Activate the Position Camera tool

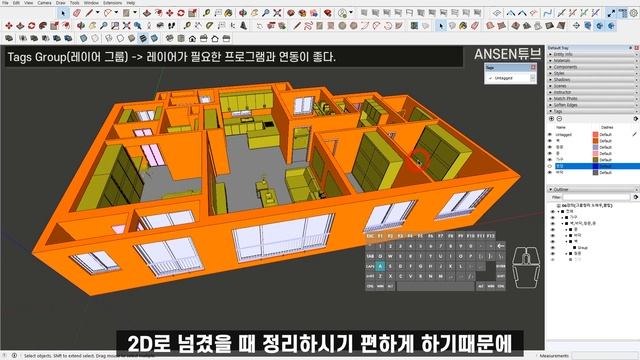pyautogui.click(x=149, y=26)
